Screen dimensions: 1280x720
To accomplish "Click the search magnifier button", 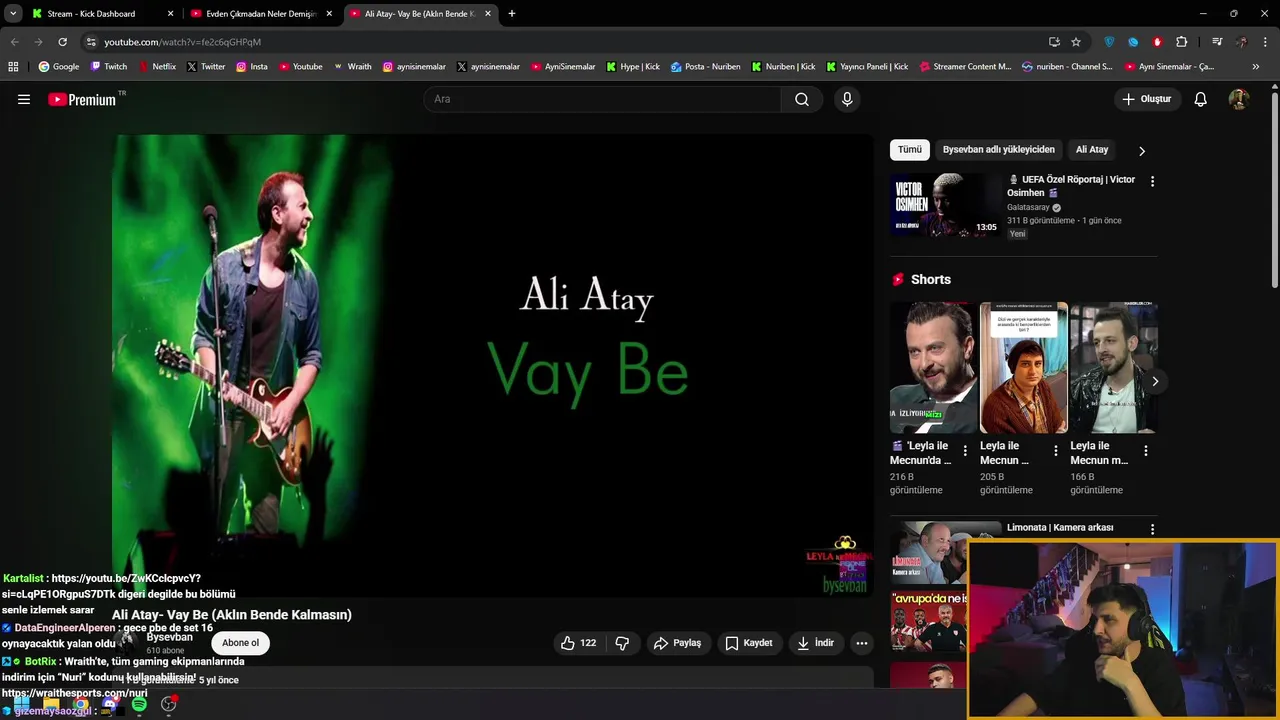I will click(802, 99).
